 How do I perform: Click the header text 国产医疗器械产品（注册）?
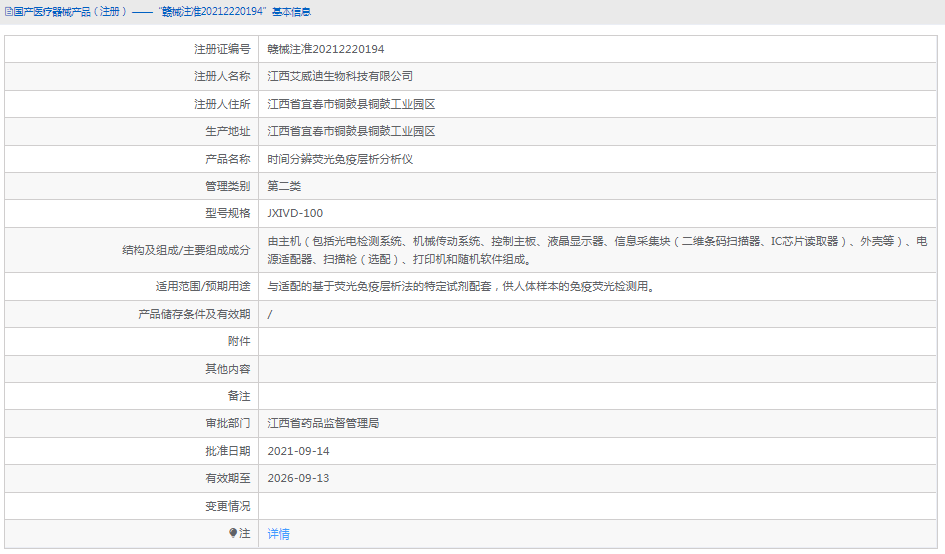[x=70, y=11]
